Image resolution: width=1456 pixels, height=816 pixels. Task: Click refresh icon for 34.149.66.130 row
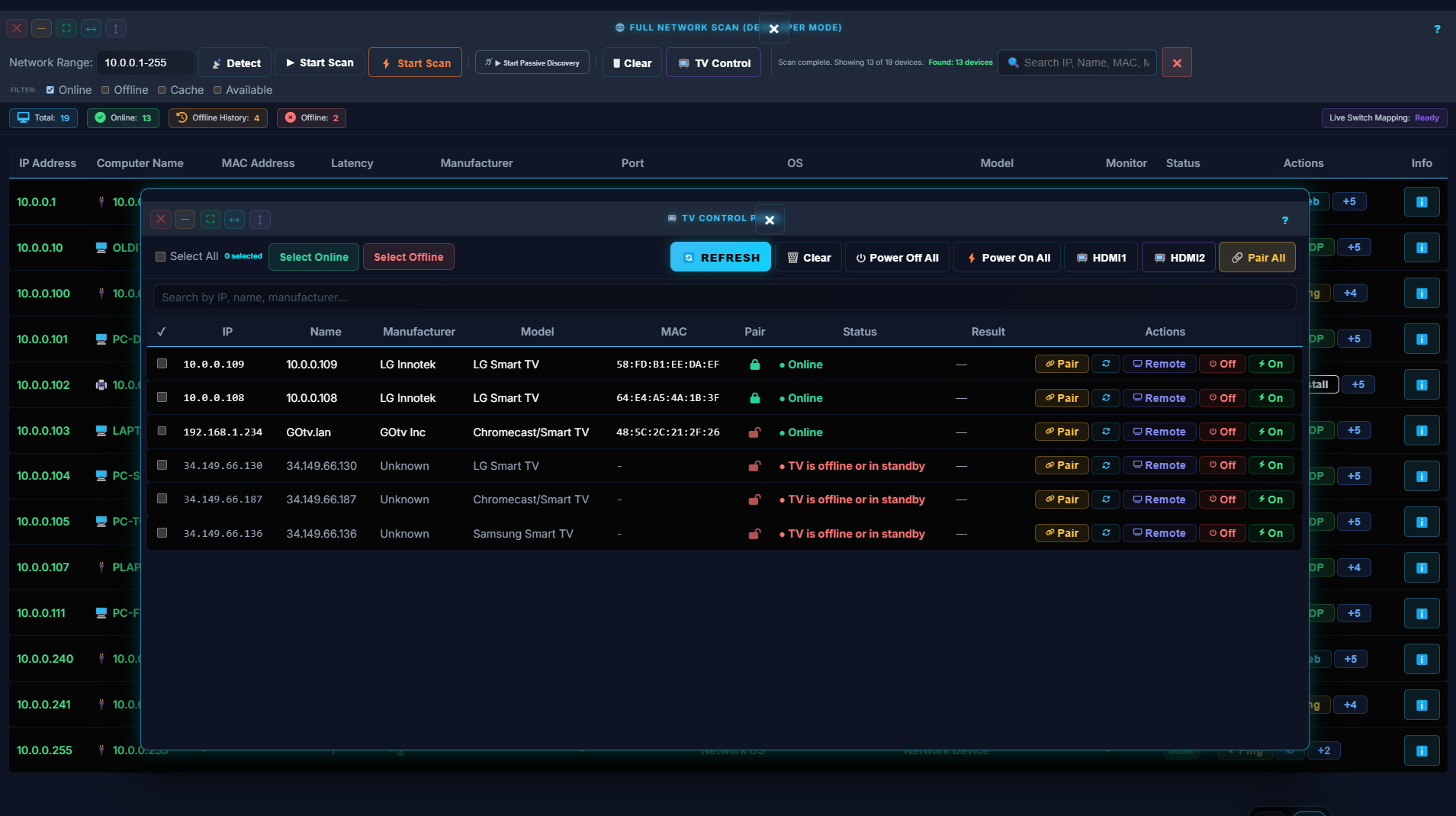(x=1106, y=465)
